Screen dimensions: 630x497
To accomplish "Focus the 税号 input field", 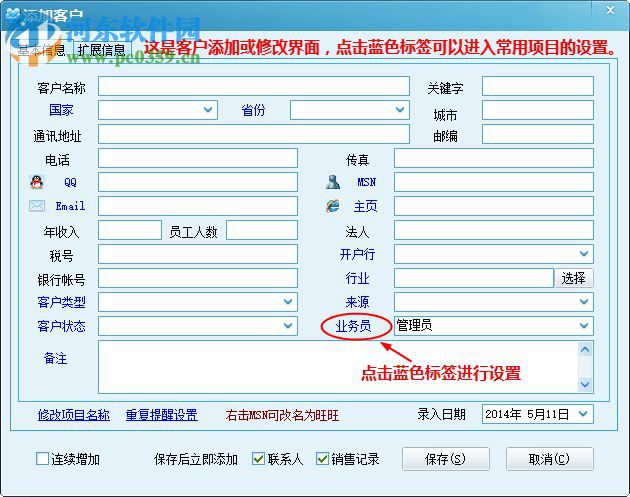I will tap(198, 254).
